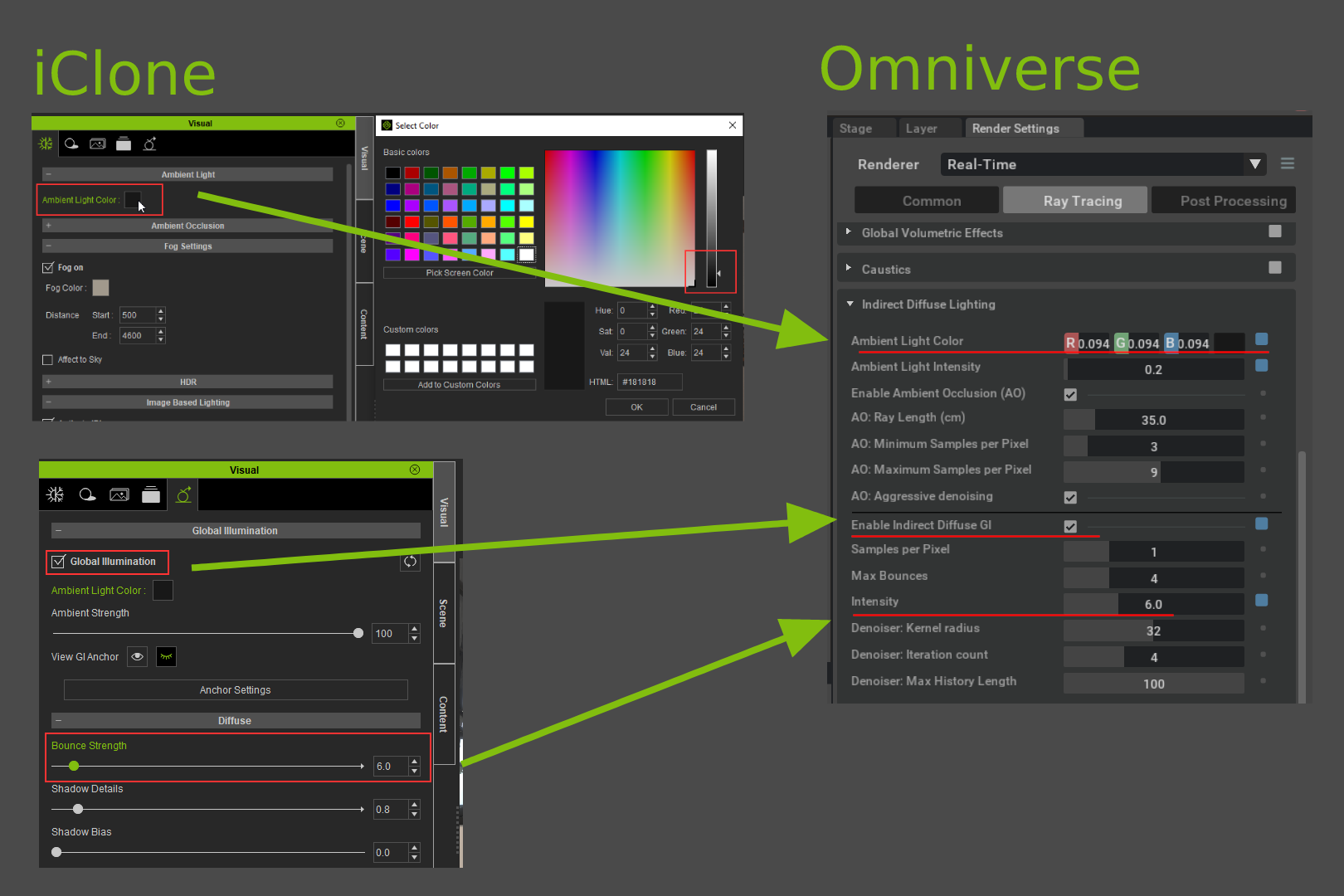Click Pick Screen Color button
This screenshot has width=1344, height=896.
[460, 273]
